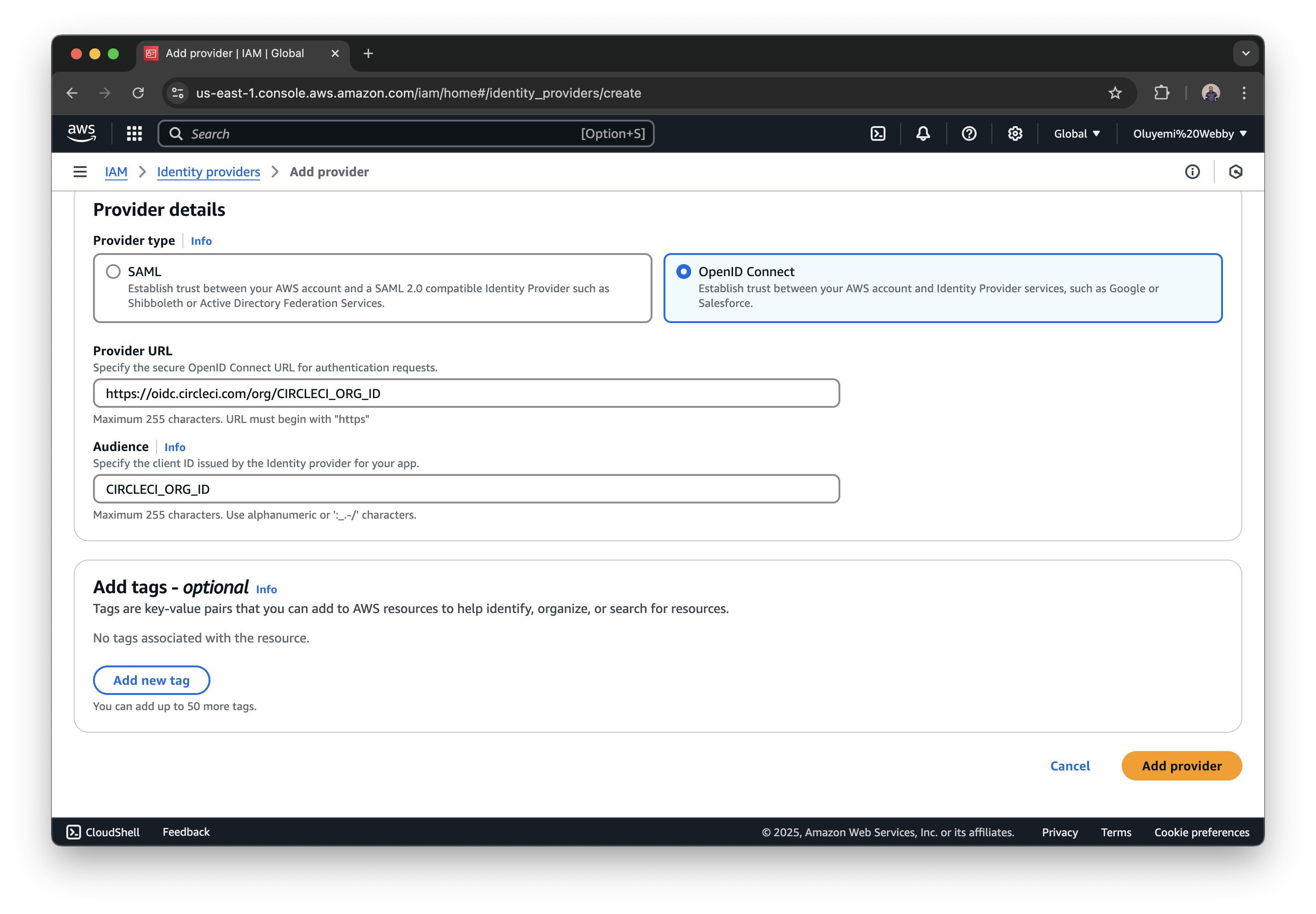This screenshot has width=1316, height=914.
Task: Click the Add new tag button
Action: (151, 680)
